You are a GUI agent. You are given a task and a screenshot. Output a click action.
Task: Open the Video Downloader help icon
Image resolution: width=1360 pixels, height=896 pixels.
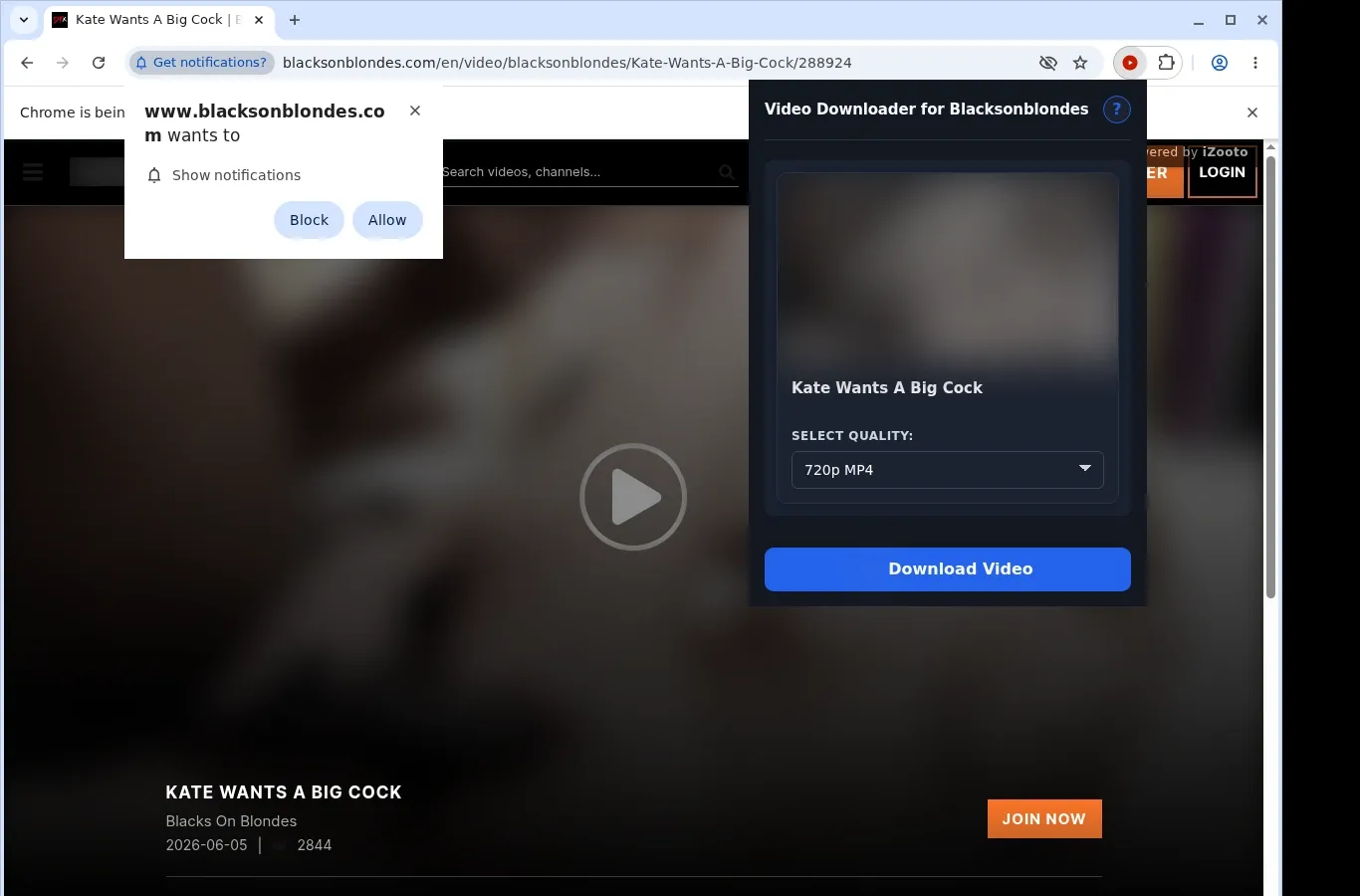coord(1117,110)
